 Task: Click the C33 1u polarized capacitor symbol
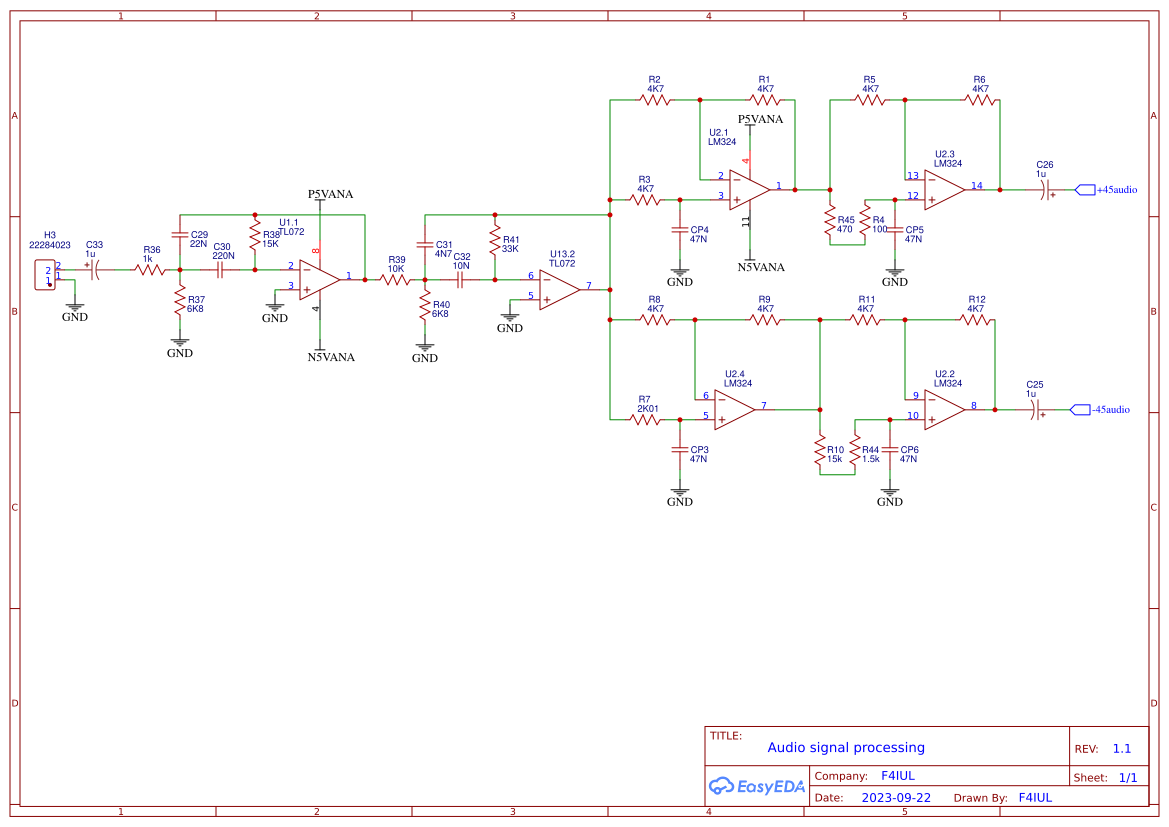[x=95, y=270]
